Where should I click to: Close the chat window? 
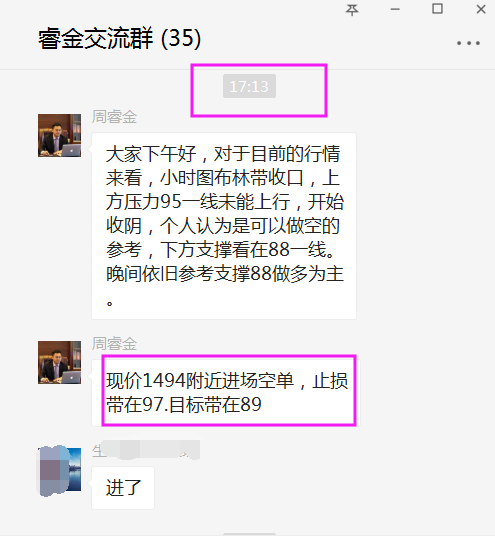481,9
